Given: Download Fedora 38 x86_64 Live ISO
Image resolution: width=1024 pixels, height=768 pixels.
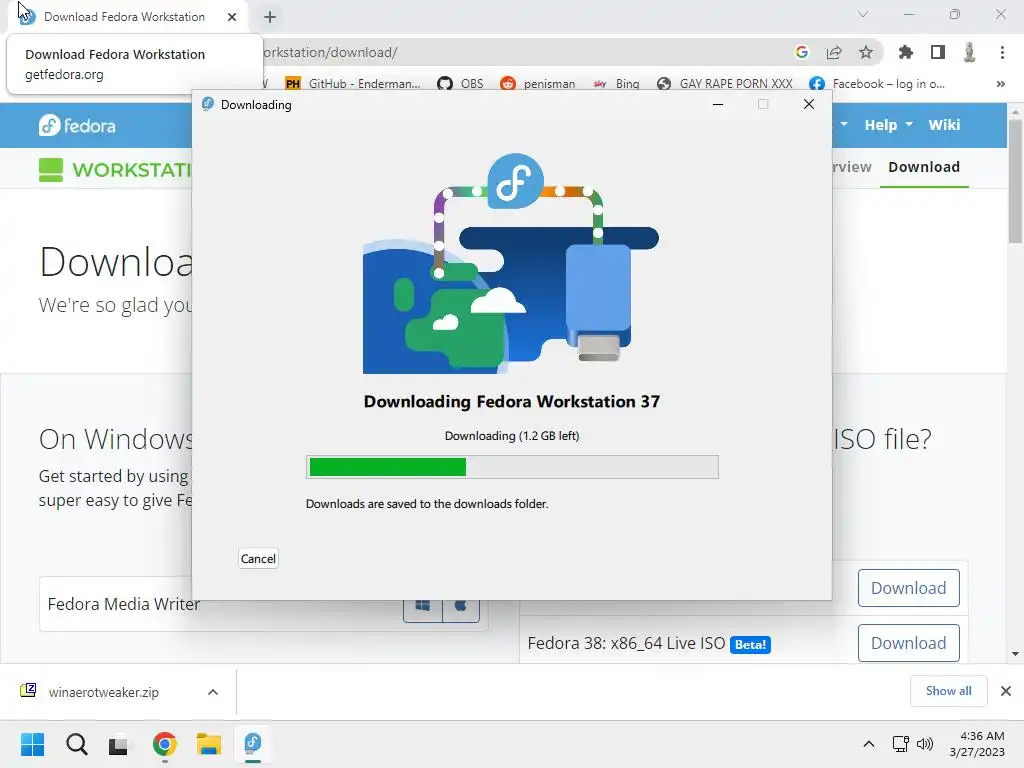Looking at the screenshot, I should tap(908, 643).
